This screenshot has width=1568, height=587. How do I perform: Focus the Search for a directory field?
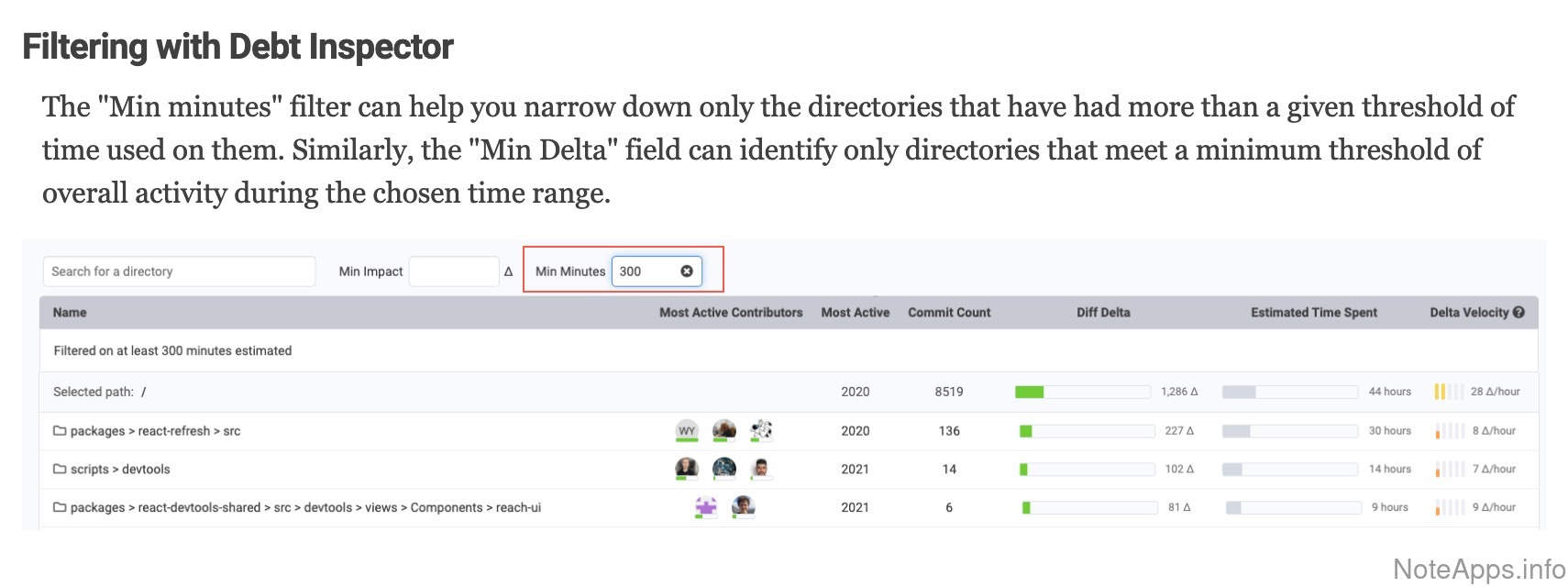tap(179, 271)
